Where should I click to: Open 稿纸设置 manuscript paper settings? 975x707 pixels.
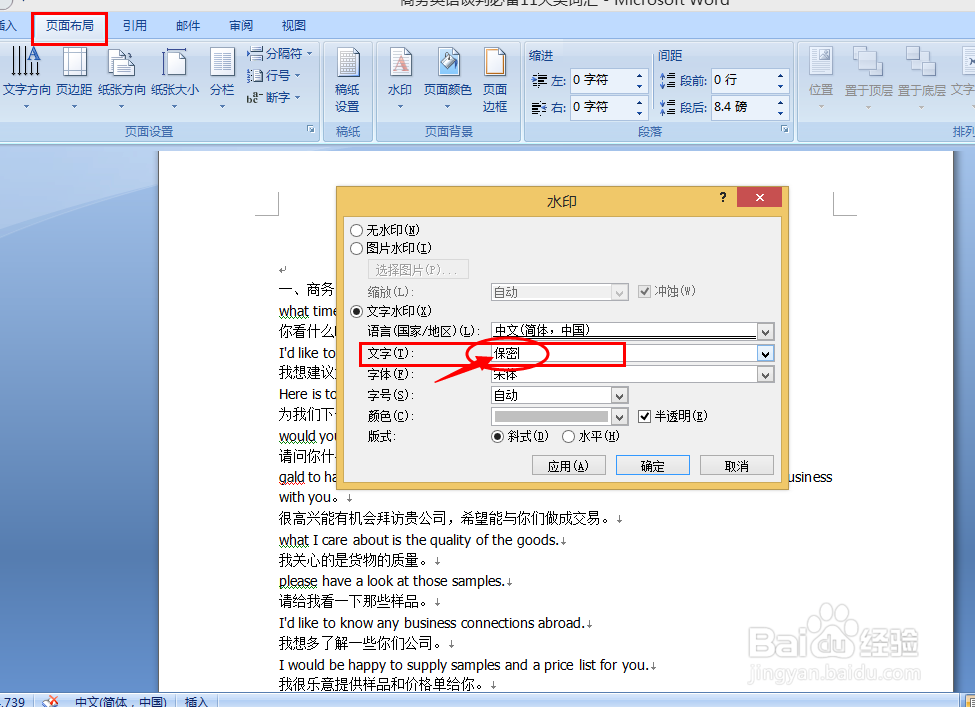coord(348,80)
